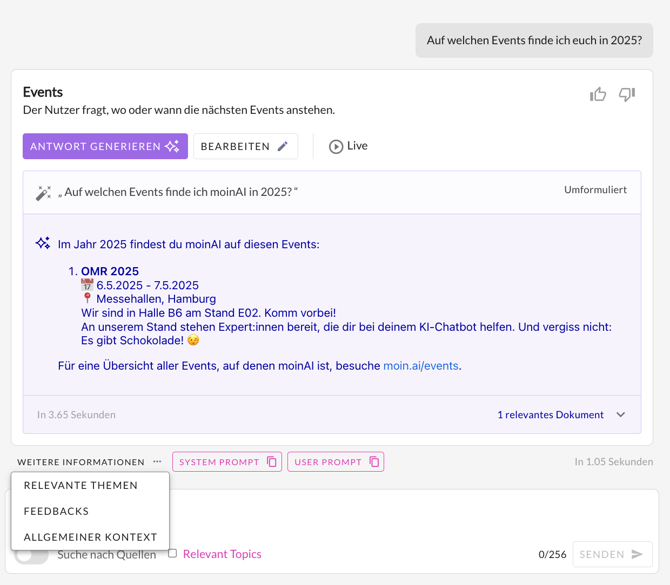This screenshot has height=585, width=670.
Task: Click the thumbs down icon
Action: (627, 95)
